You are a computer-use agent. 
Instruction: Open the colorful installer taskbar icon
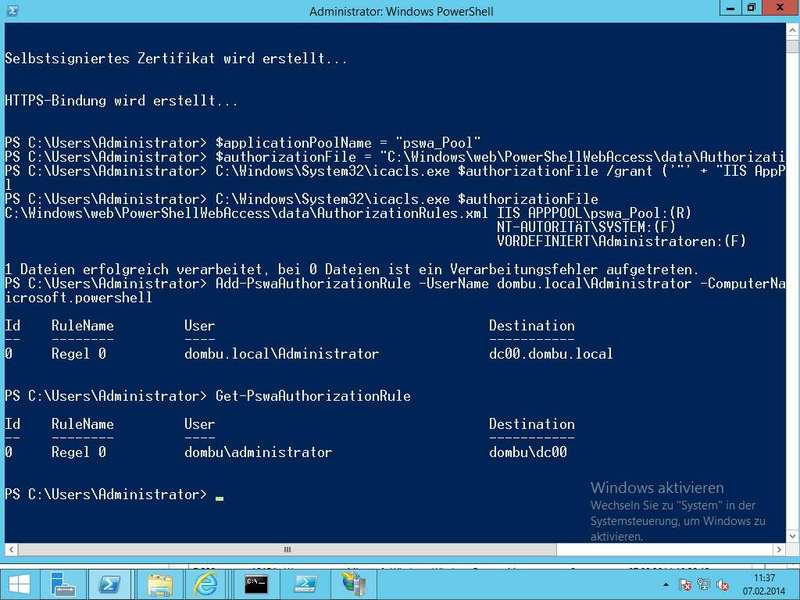[x=353, y=584]
